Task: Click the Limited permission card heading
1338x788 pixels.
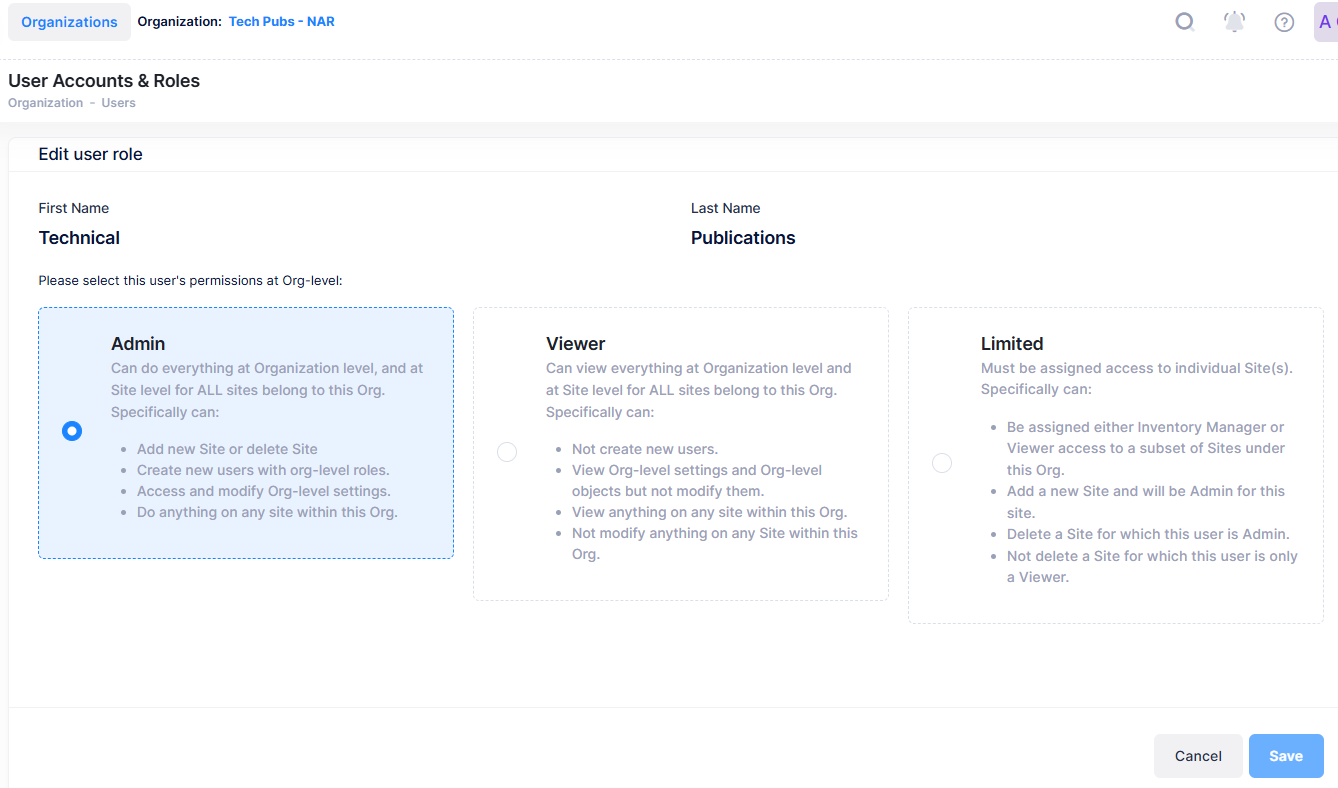Action: click(1011, 344)
